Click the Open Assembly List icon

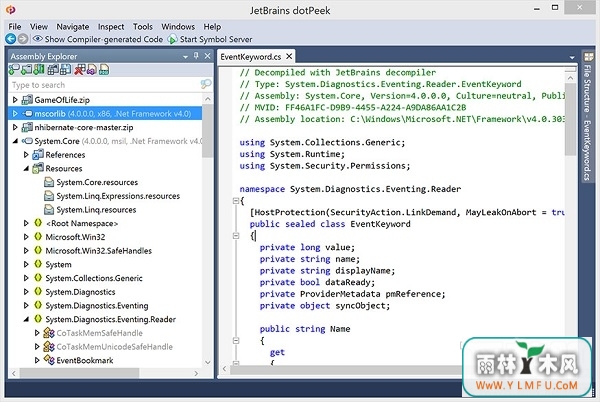point(53,70)
